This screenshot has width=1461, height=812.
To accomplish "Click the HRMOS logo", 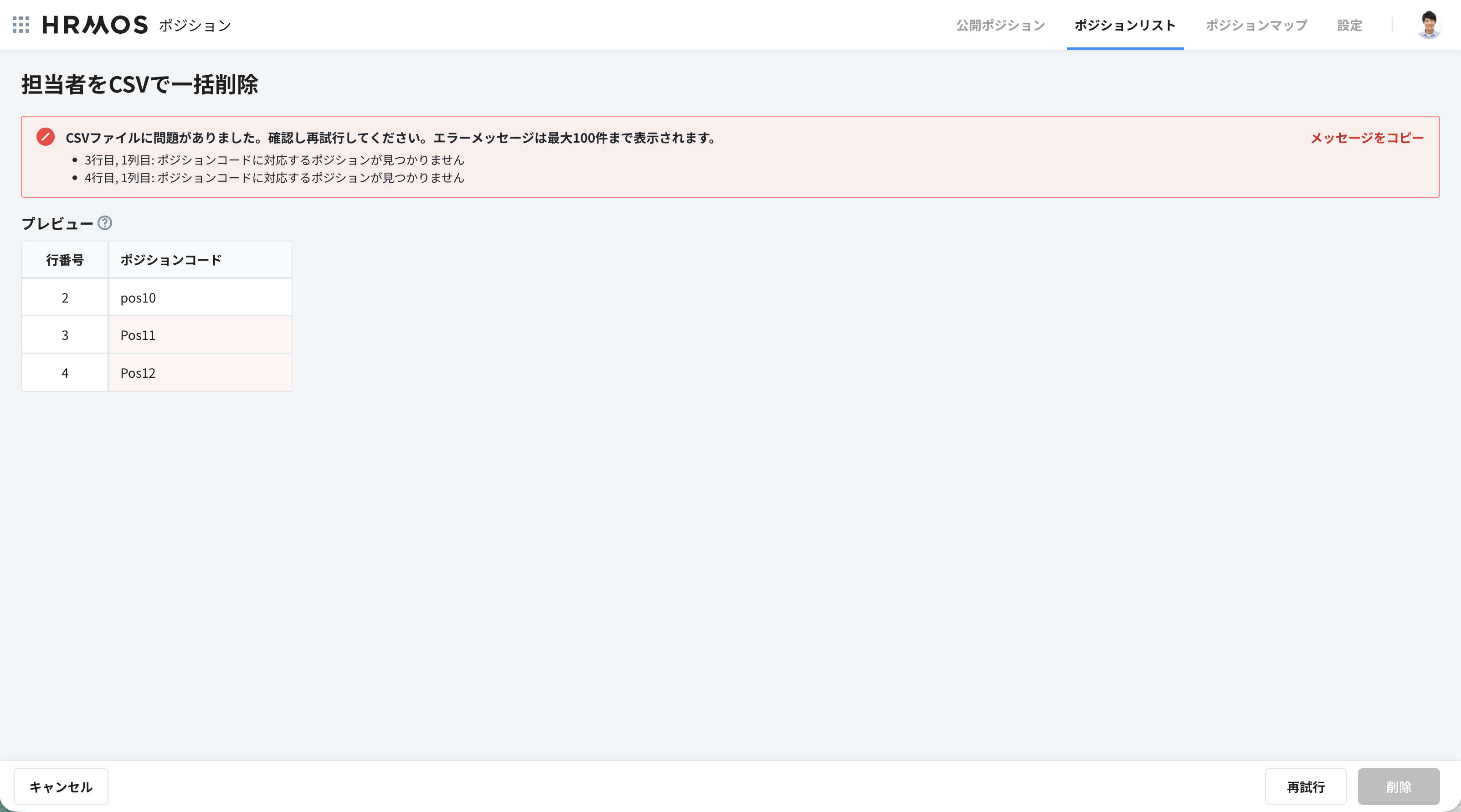I will [95, 25].
